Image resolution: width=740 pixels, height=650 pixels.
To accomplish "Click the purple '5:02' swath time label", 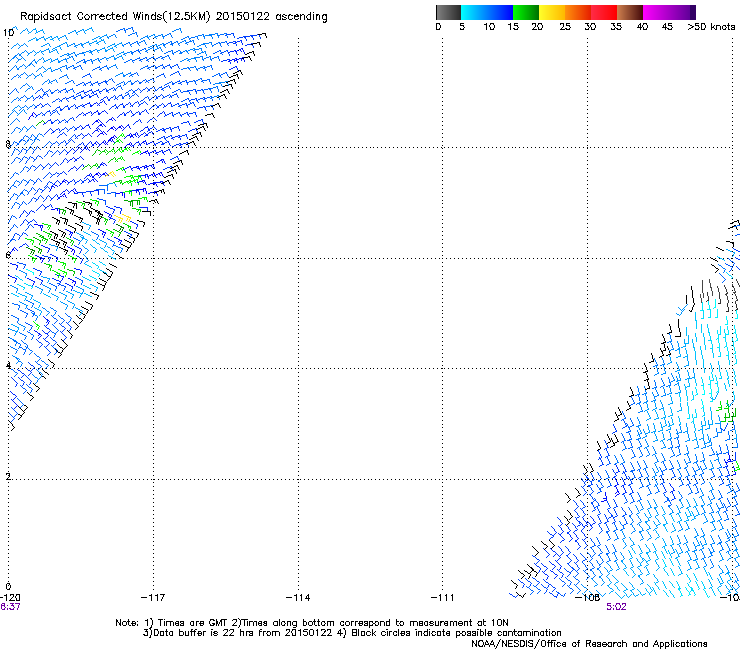I will (x=616, y=607).
